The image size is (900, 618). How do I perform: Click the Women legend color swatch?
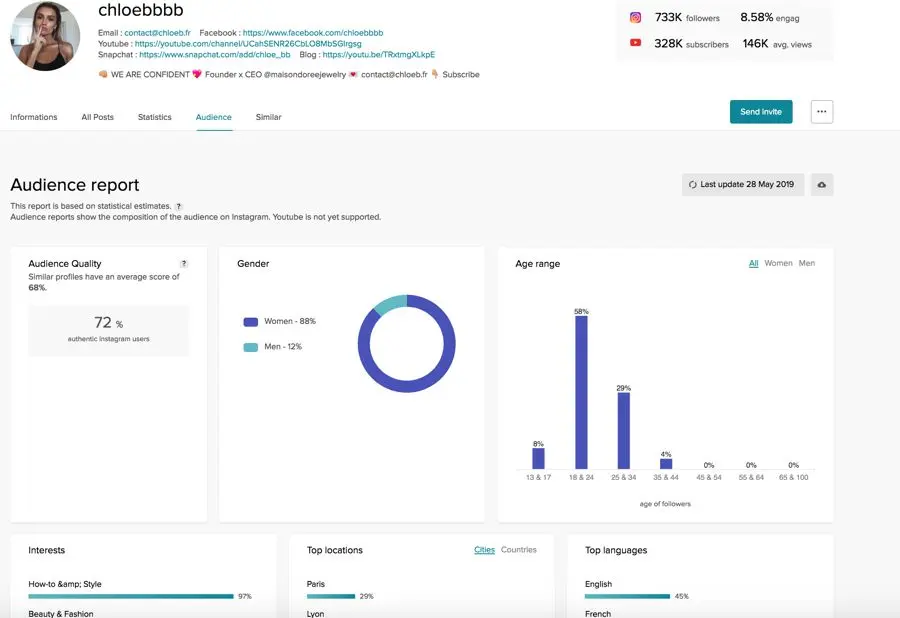251,322
